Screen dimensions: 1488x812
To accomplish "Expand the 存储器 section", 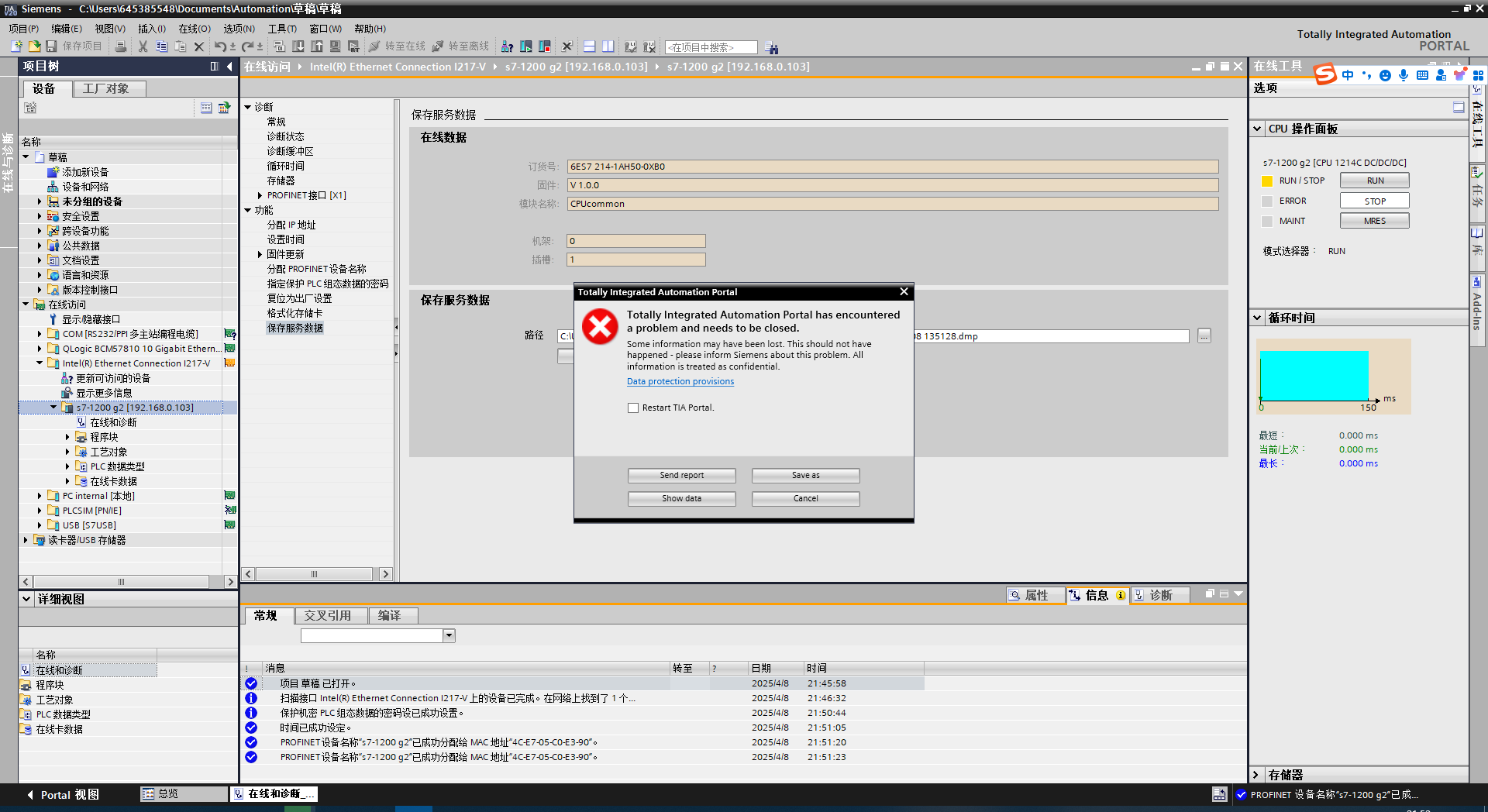I will coord(1256,775).
